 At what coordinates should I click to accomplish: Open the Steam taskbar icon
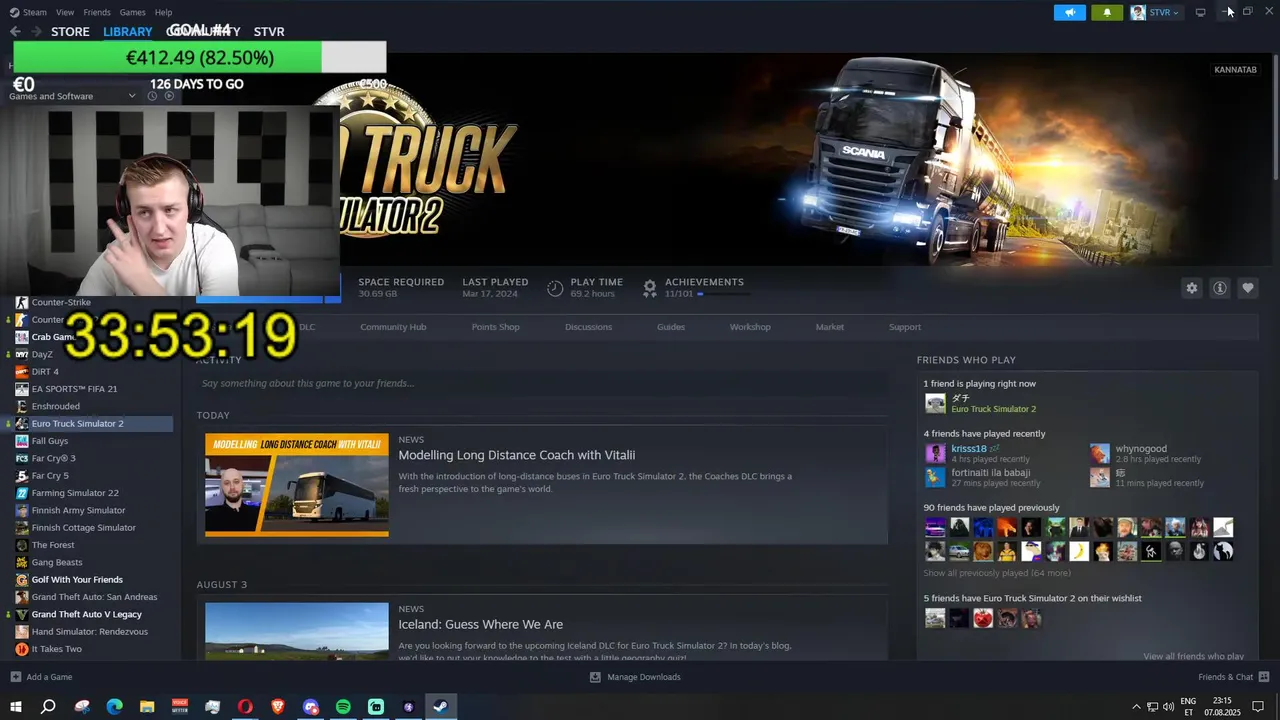pyautogui.click(x=440, y=707)
